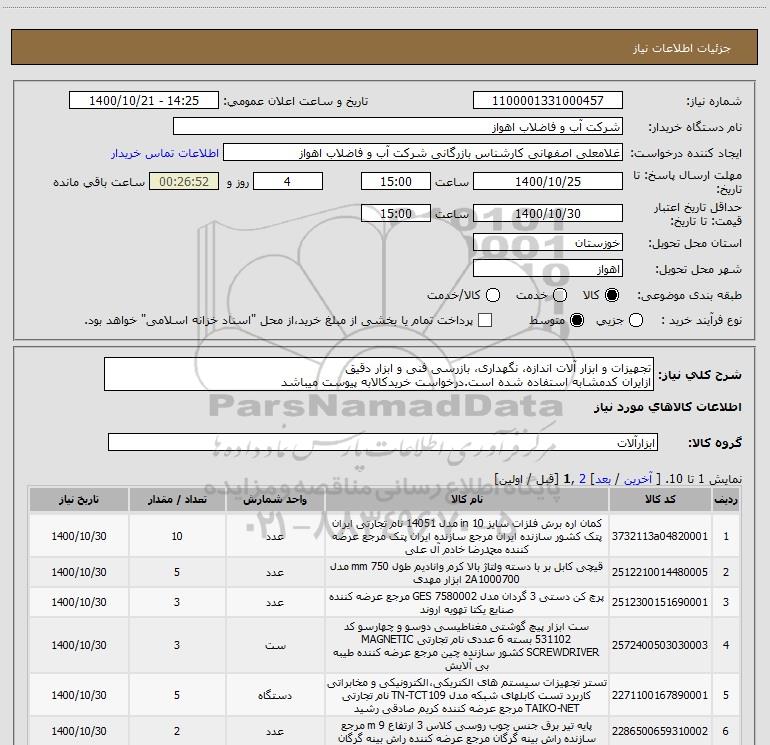
Task: Select the کالا/خدمت radio button
Action: 493,295
